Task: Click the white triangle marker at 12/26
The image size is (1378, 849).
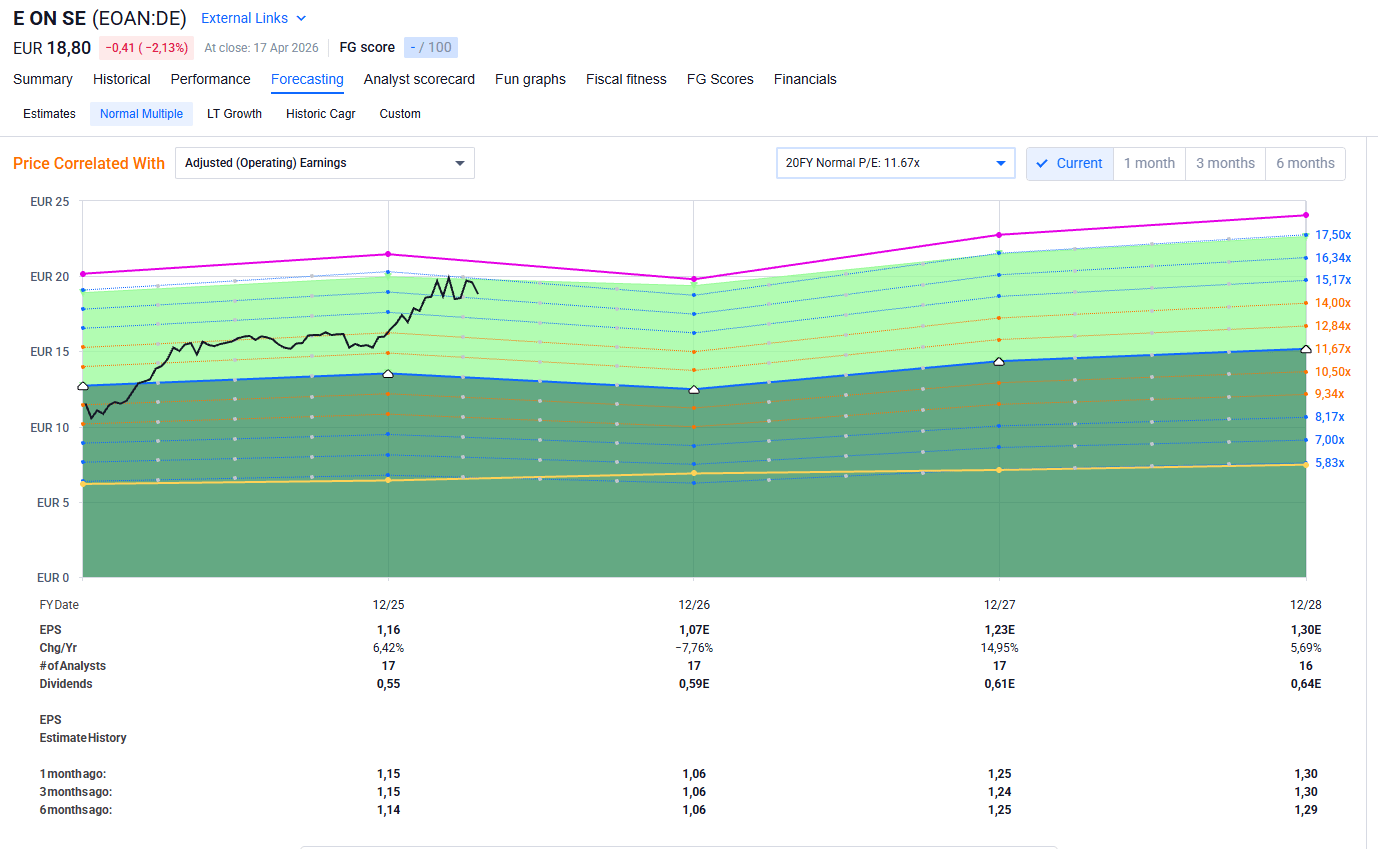Action: (694, 389)
